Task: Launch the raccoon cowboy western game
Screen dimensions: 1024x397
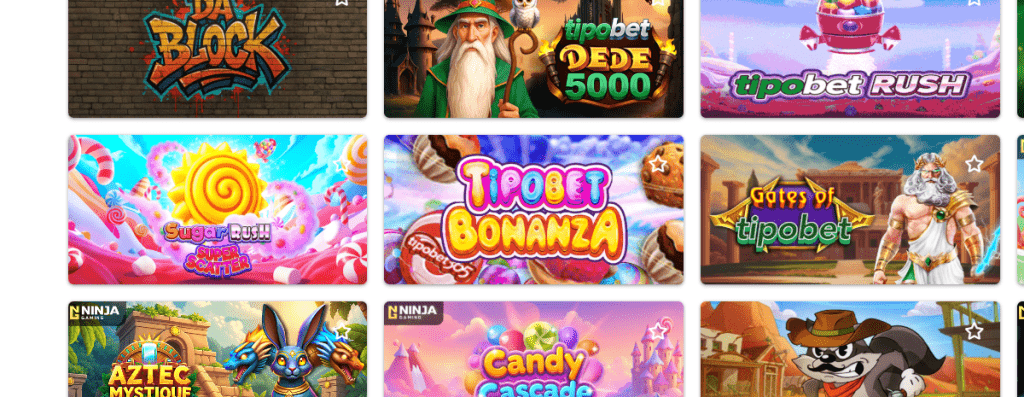Action: (x=850, y=349)
